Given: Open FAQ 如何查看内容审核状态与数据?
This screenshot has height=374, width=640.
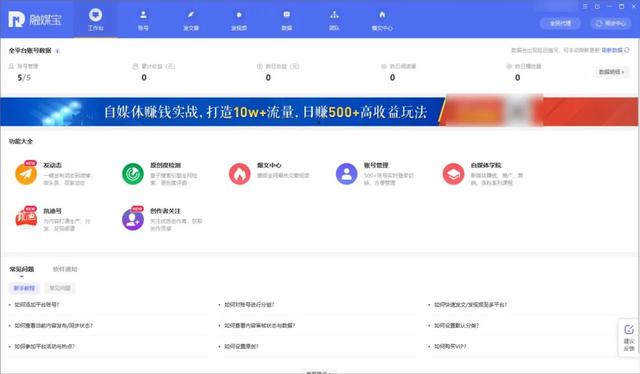Looking at the screenshot, I should point(260,325).
